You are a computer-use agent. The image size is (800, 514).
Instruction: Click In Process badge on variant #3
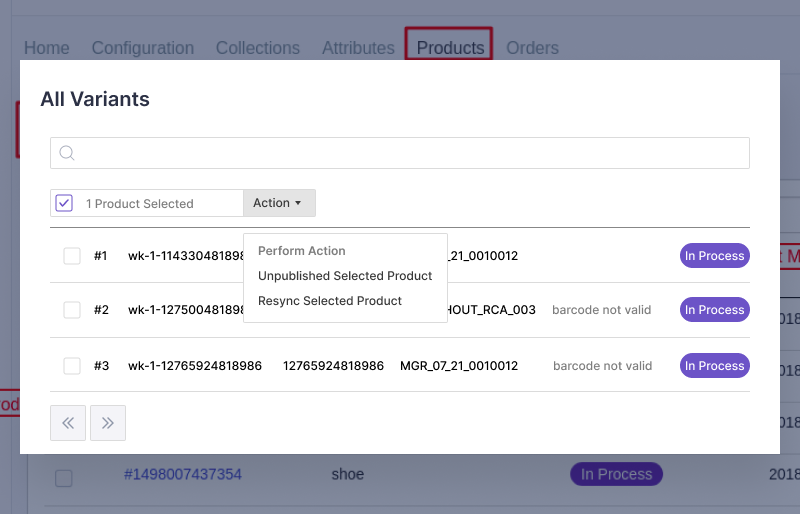pos(714,366)
